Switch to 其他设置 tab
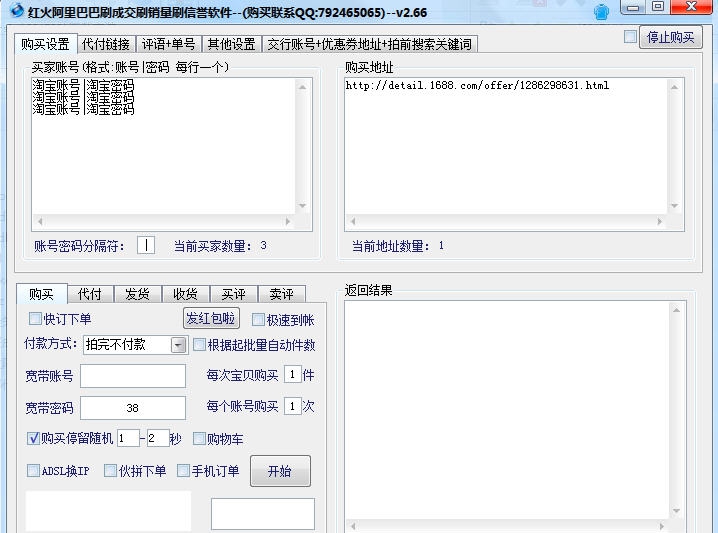This screenshot has height=533, width=718. tap(232, 44)
